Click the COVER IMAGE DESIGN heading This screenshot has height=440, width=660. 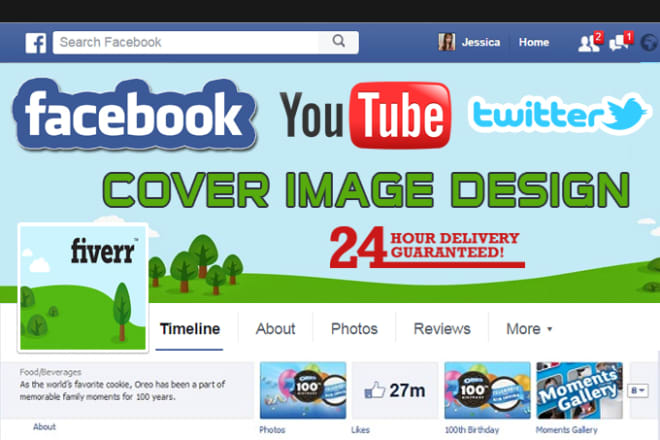coord(366,190)
